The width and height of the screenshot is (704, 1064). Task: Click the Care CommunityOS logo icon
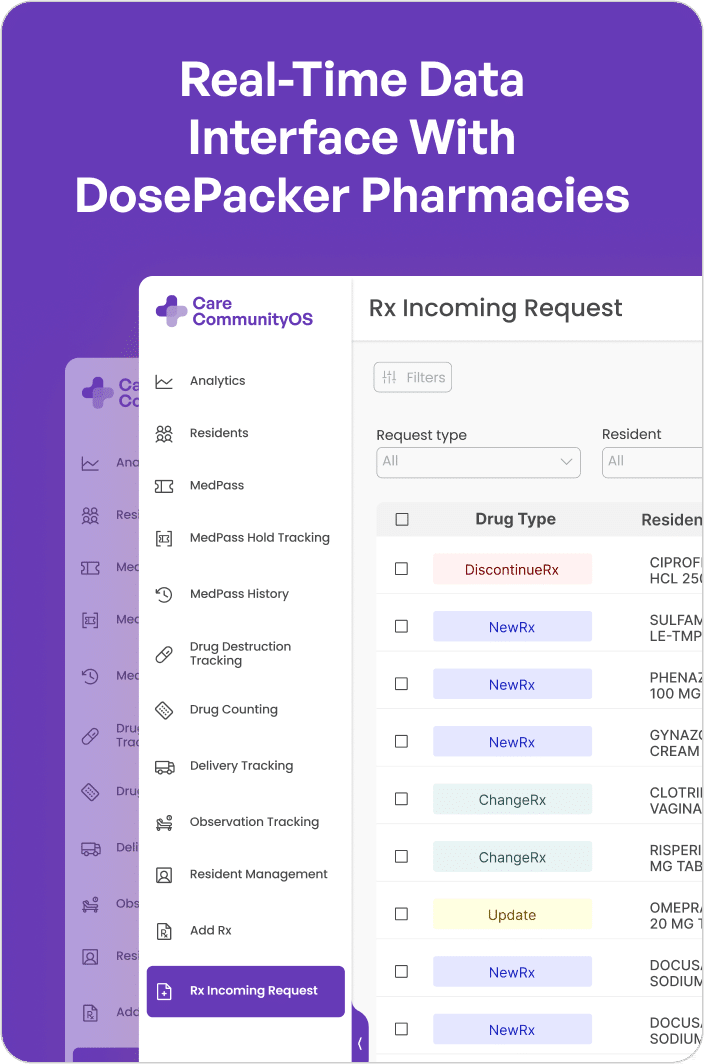[171, 311]
